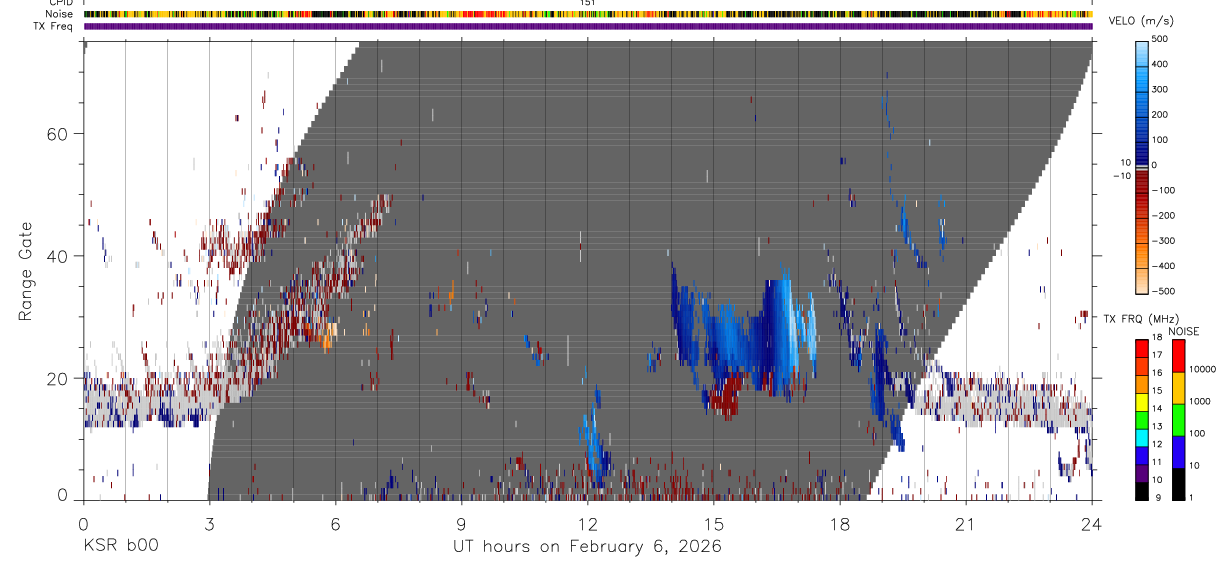Screen dimensions: 1228x567
Task: Click the 'NOISE' legend title
Action: pos(1183,331)
